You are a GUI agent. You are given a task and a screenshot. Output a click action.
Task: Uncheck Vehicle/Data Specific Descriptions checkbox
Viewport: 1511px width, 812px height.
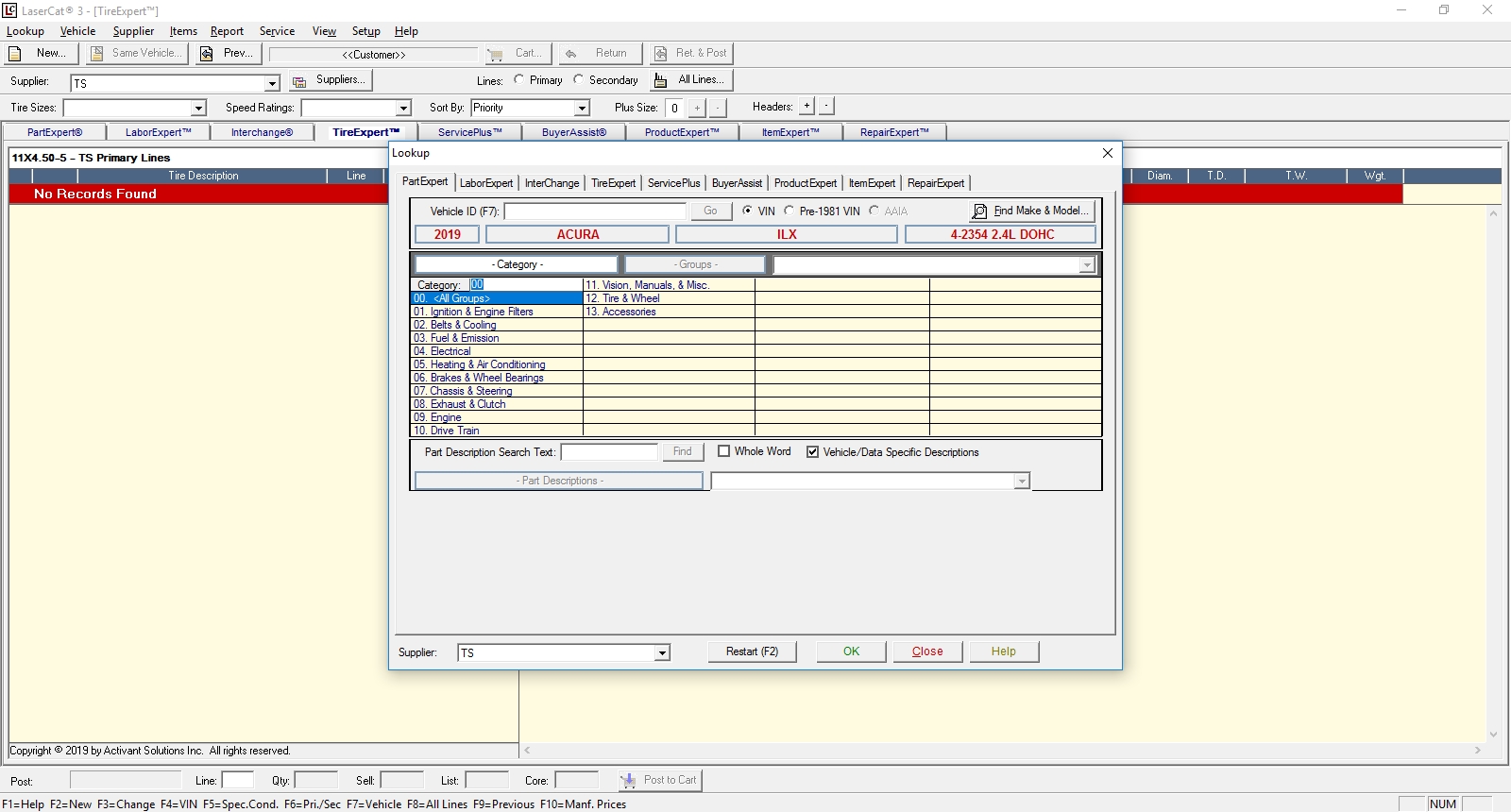pos(812,452)
